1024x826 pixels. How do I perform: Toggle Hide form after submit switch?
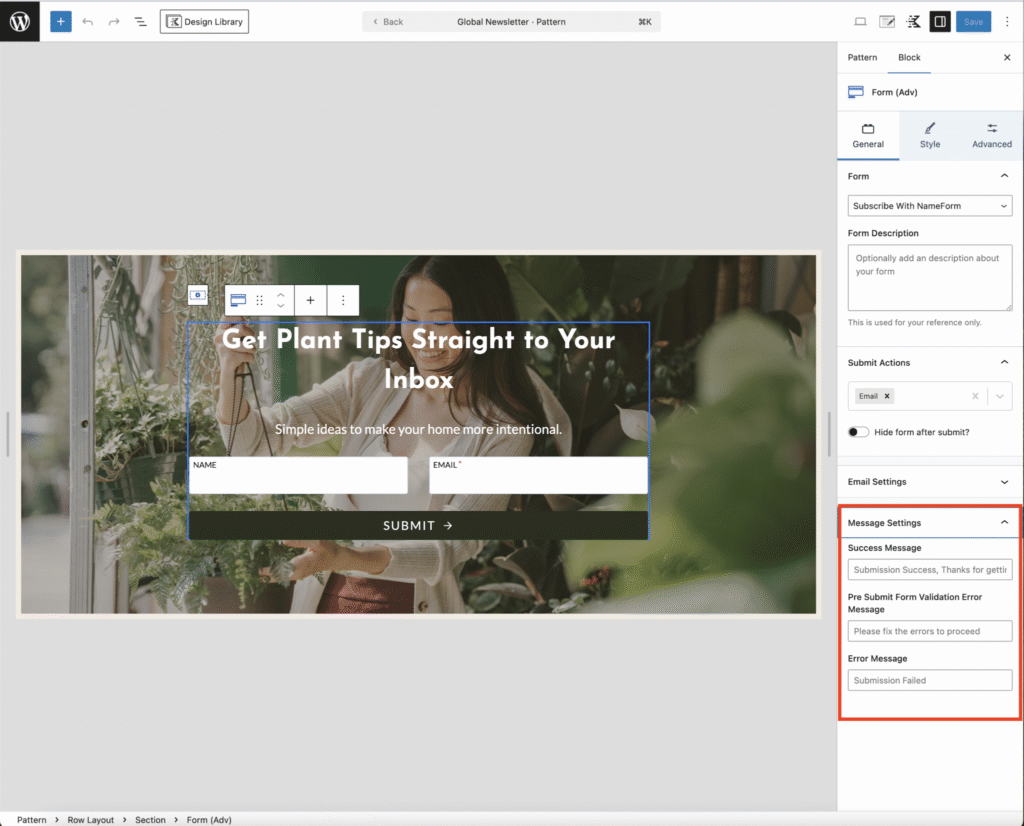(x=858, y=432)
